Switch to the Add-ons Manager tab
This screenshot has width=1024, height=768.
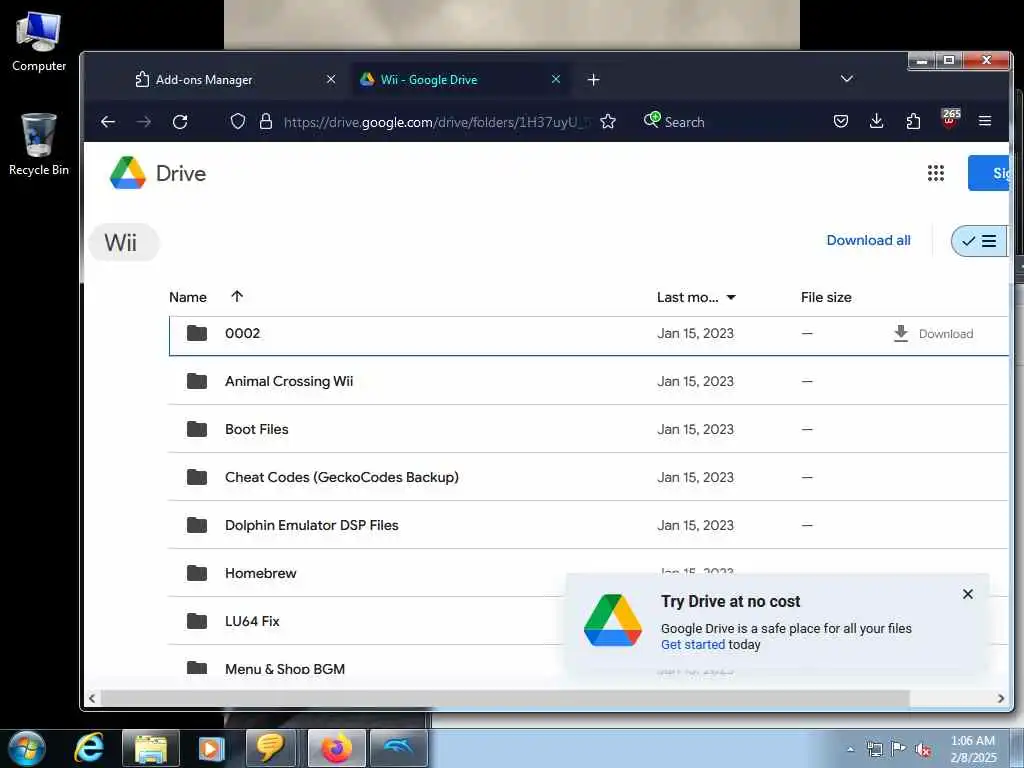(234, 80)
